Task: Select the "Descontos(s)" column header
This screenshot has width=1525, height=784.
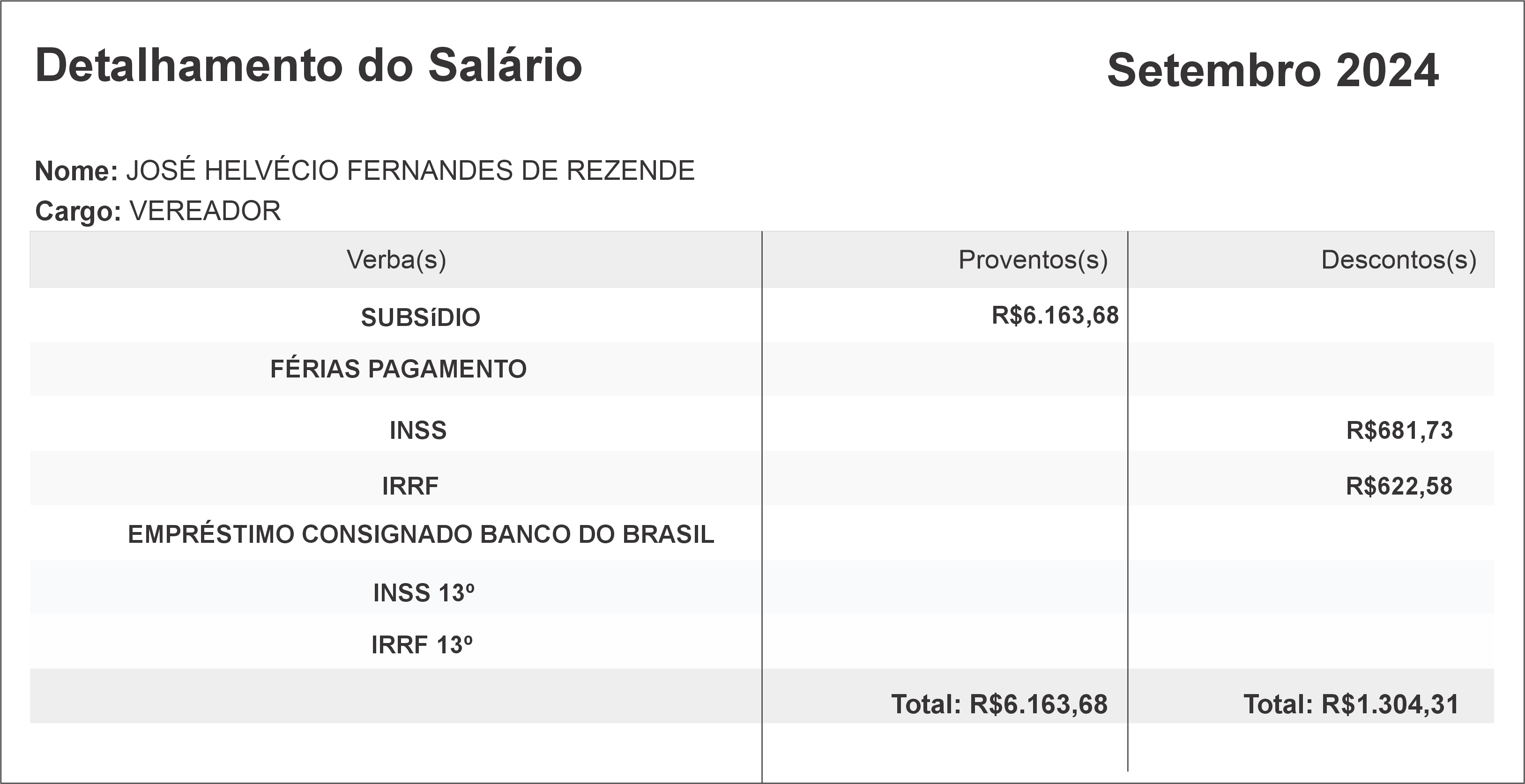Action: pyautogui.click(x=1399, y=260)
